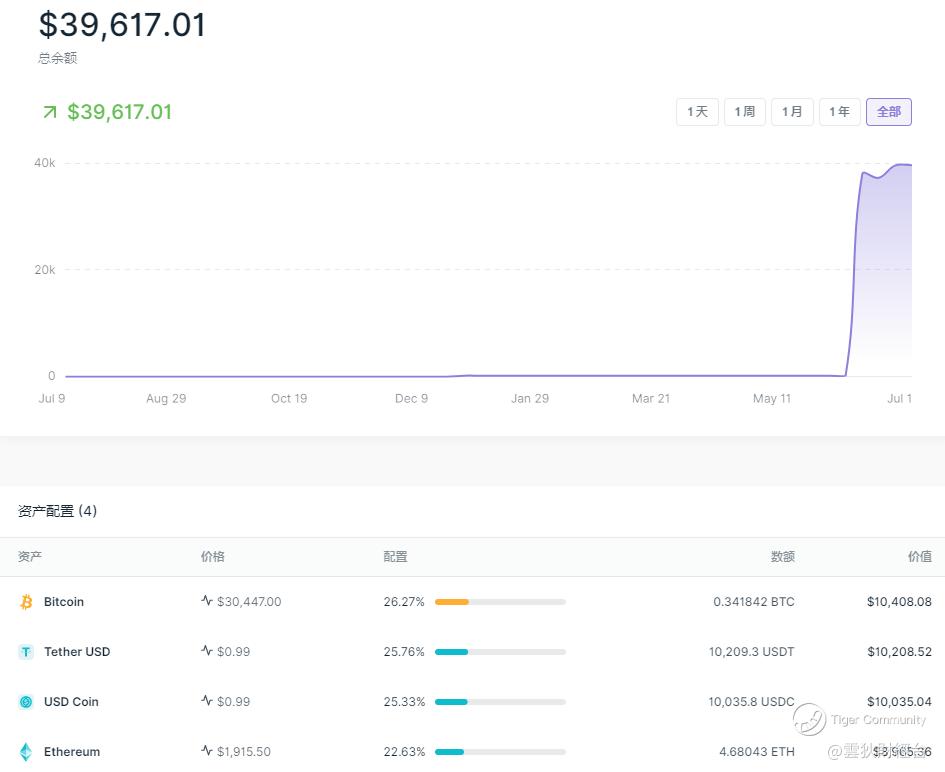Click price chart icon in Tether USD row

(207, 650)
